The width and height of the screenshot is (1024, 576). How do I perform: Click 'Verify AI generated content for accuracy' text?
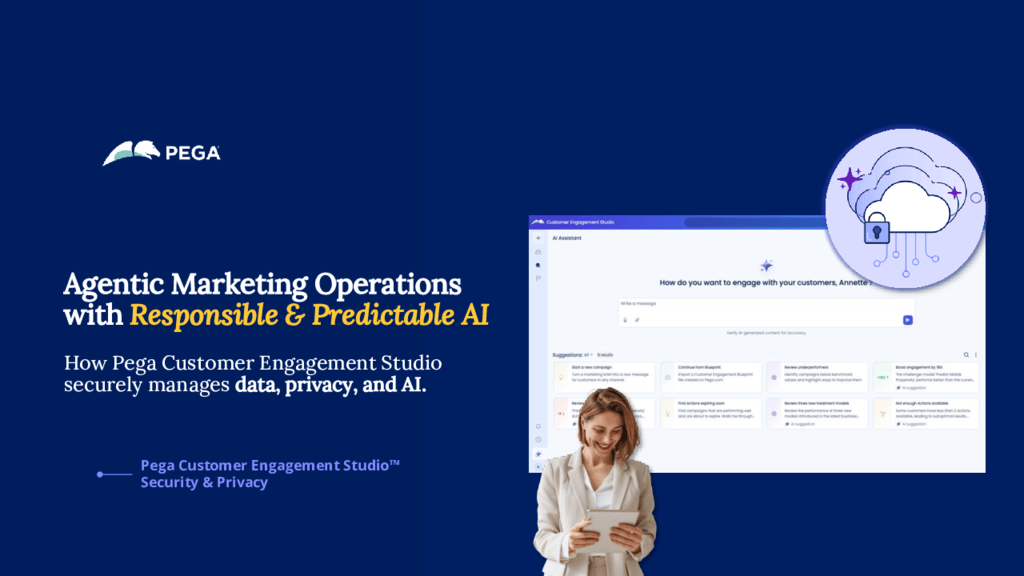(x=766, y=333)
